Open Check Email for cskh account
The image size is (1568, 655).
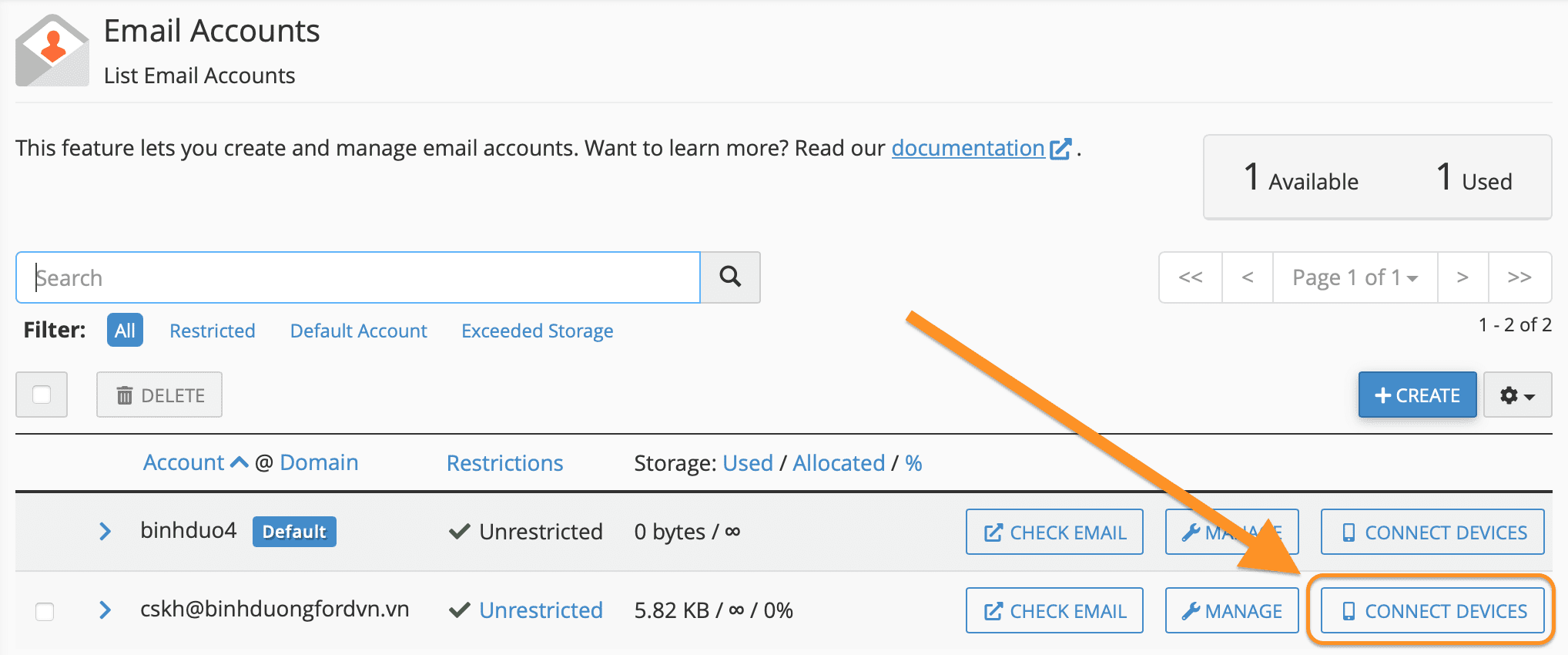pos(1054,611)
